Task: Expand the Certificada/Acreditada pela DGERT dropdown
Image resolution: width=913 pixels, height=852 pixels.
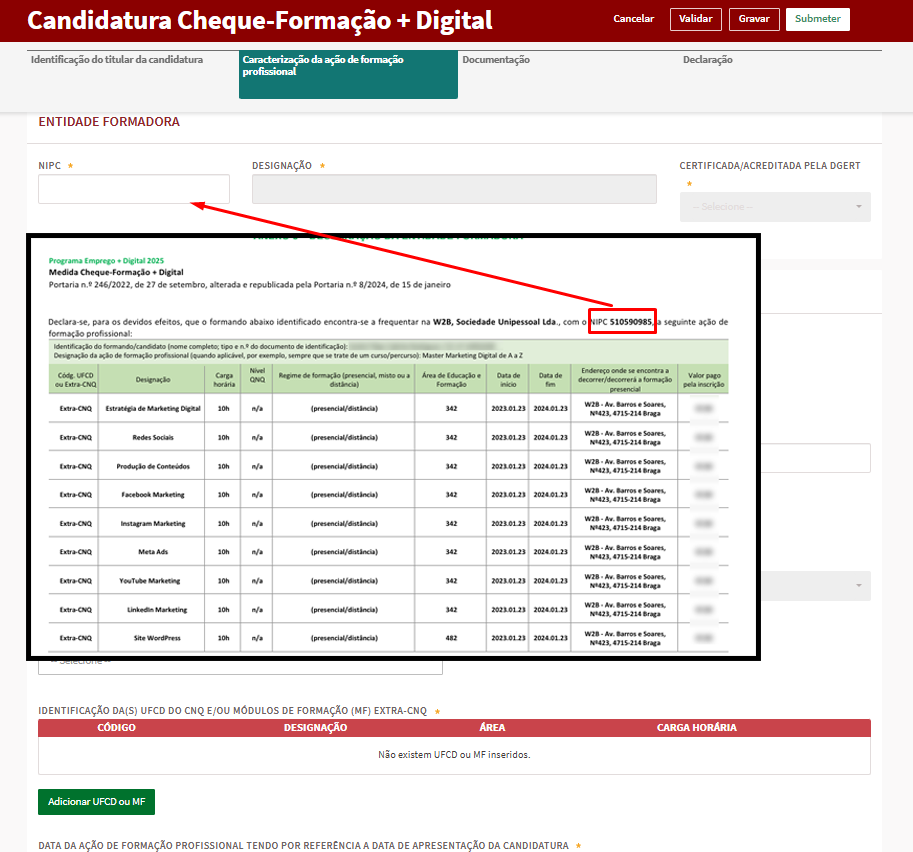Action: point(774,206)
